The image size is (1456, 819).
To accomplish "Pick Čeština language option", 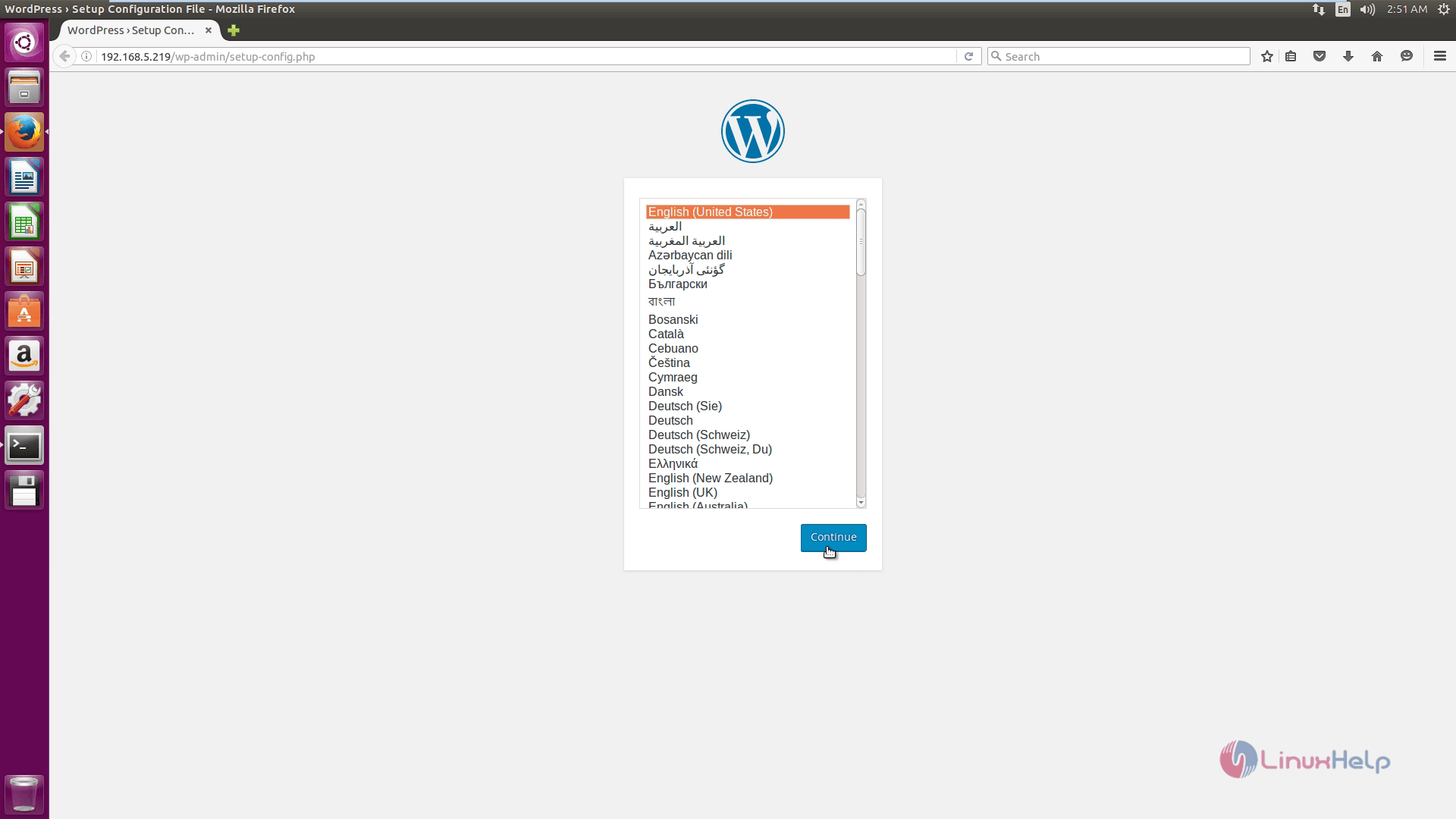I will coord(748,363).
